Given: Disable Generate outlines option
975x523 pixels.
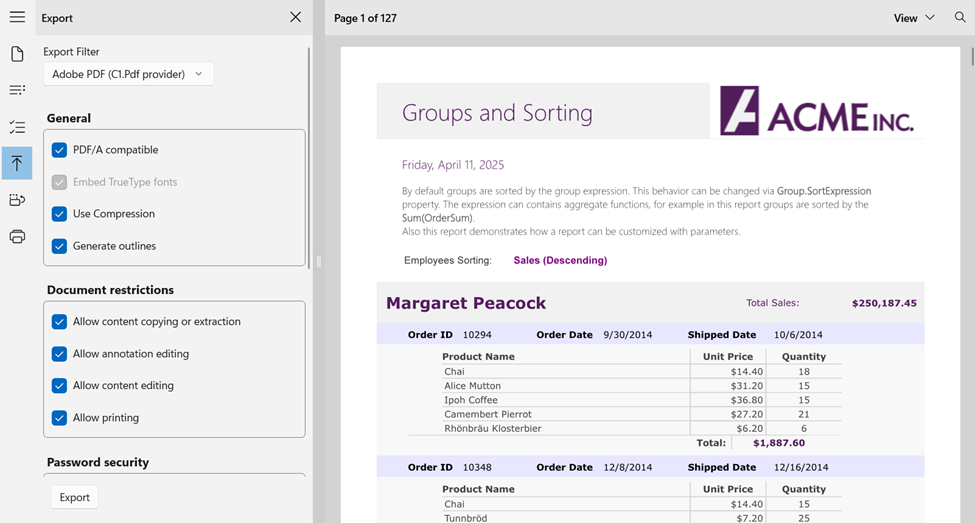Looking at the screenshot, I should (x=60, y=246).
